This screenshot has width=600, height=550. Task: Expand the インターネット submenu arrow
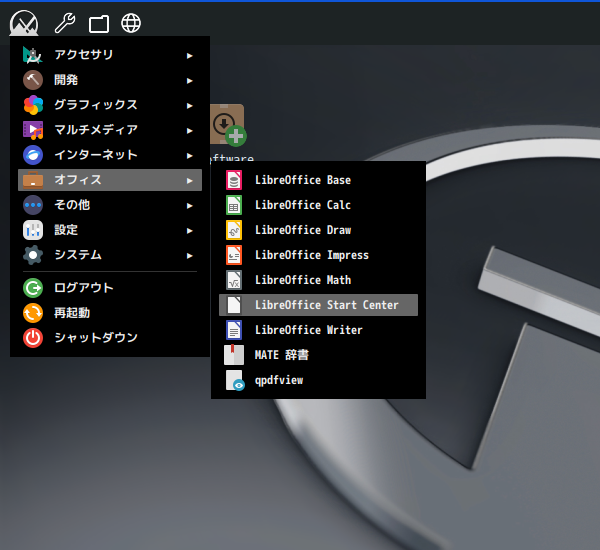(x=189, y=156)
